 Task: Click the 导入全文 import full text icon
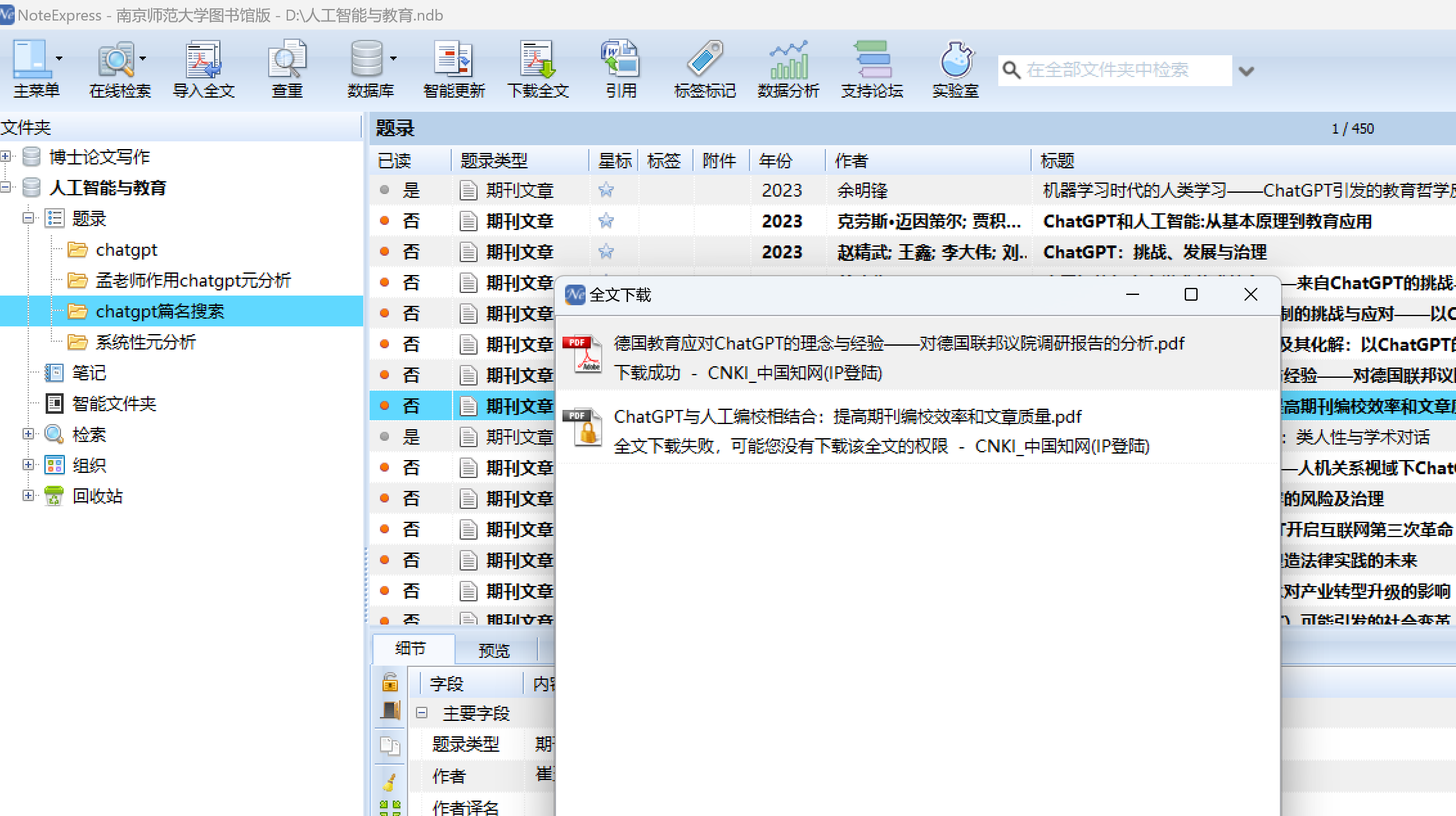click(204, 58)
